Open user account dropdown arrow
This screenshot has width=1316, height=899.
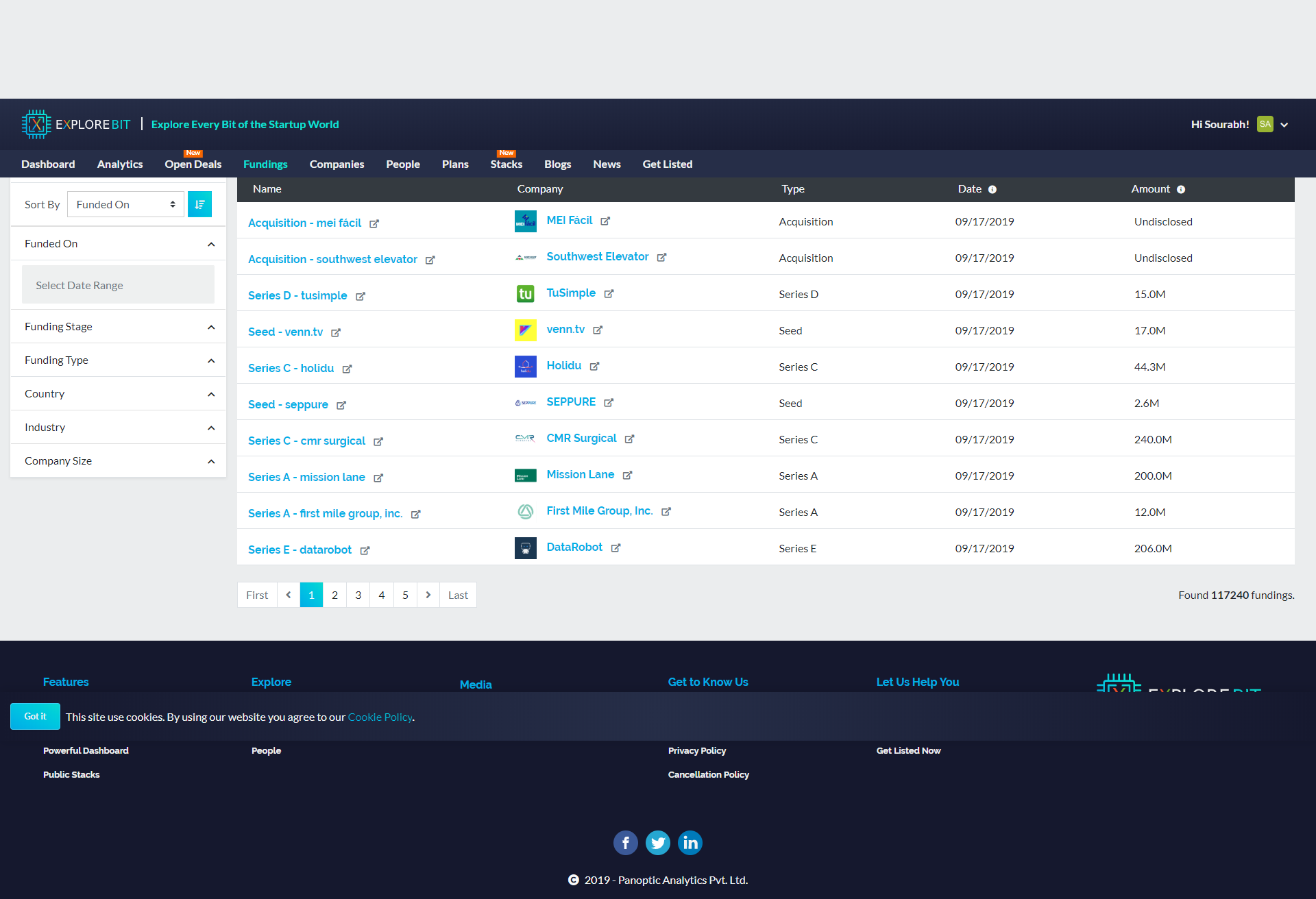coord(1284,125)
